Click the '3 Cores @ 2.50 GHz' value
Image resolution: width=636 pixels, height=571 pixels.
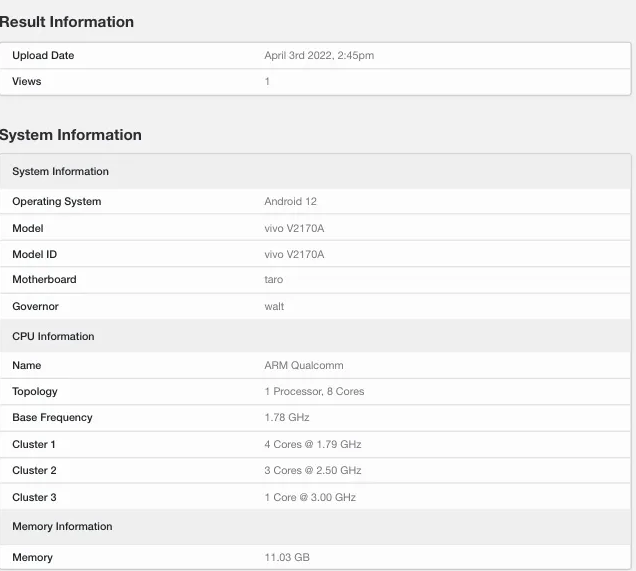tap(313, 470)
